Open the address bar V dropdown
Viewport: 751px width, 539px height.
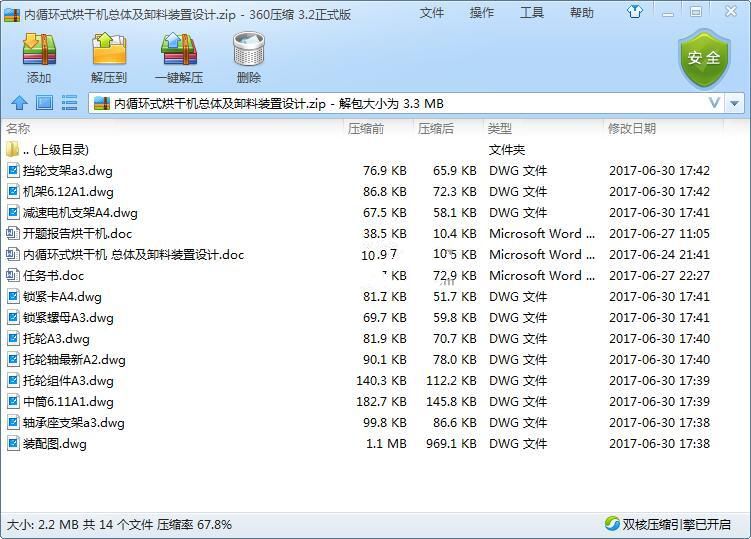714,103
